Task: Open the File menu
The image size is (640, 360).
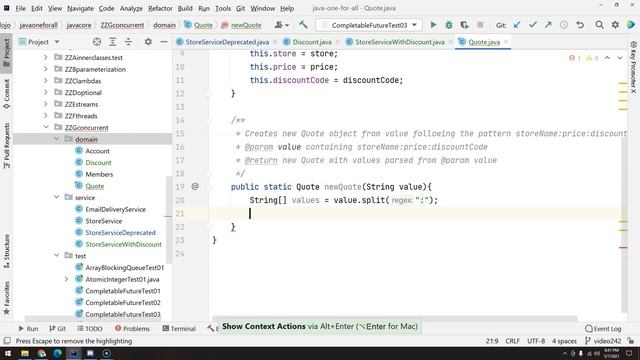Action: pos(20,8)
